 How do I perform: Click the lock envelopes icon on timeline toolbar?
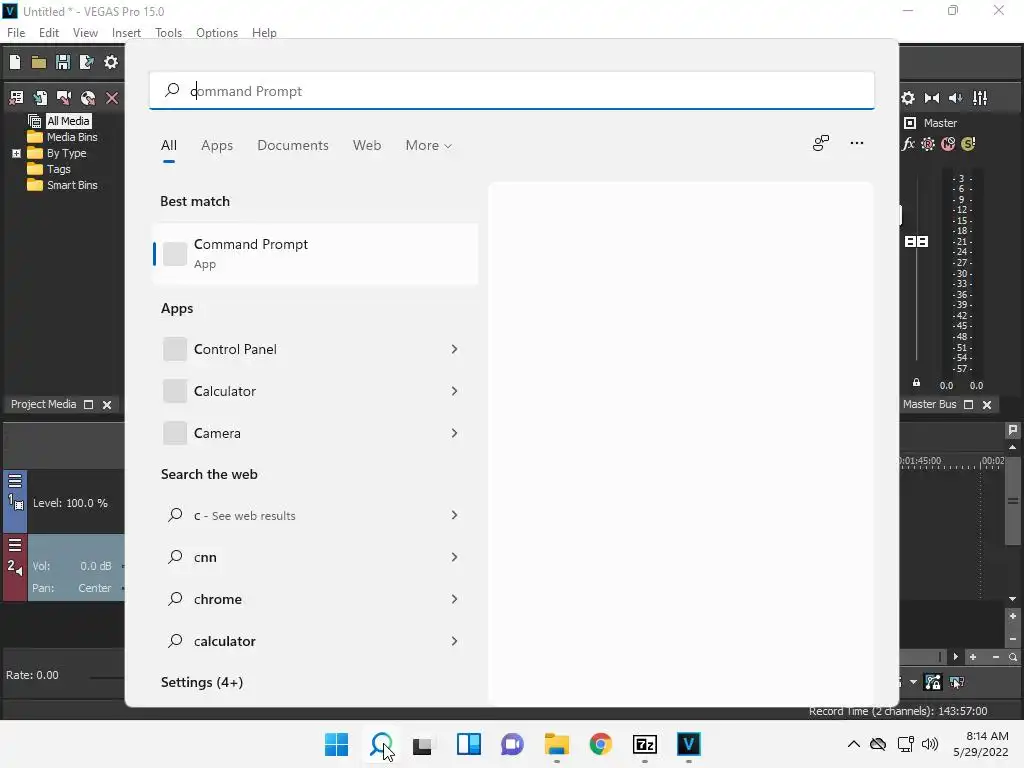933,682
